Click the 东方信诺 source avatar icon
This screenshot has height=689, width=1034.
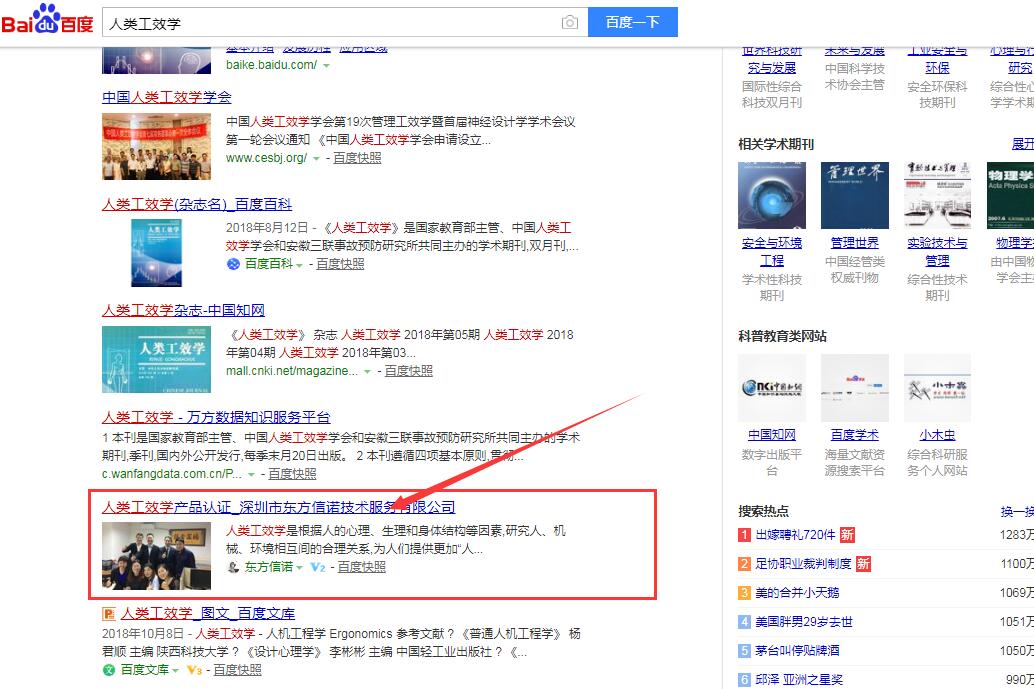click(233, 567)
